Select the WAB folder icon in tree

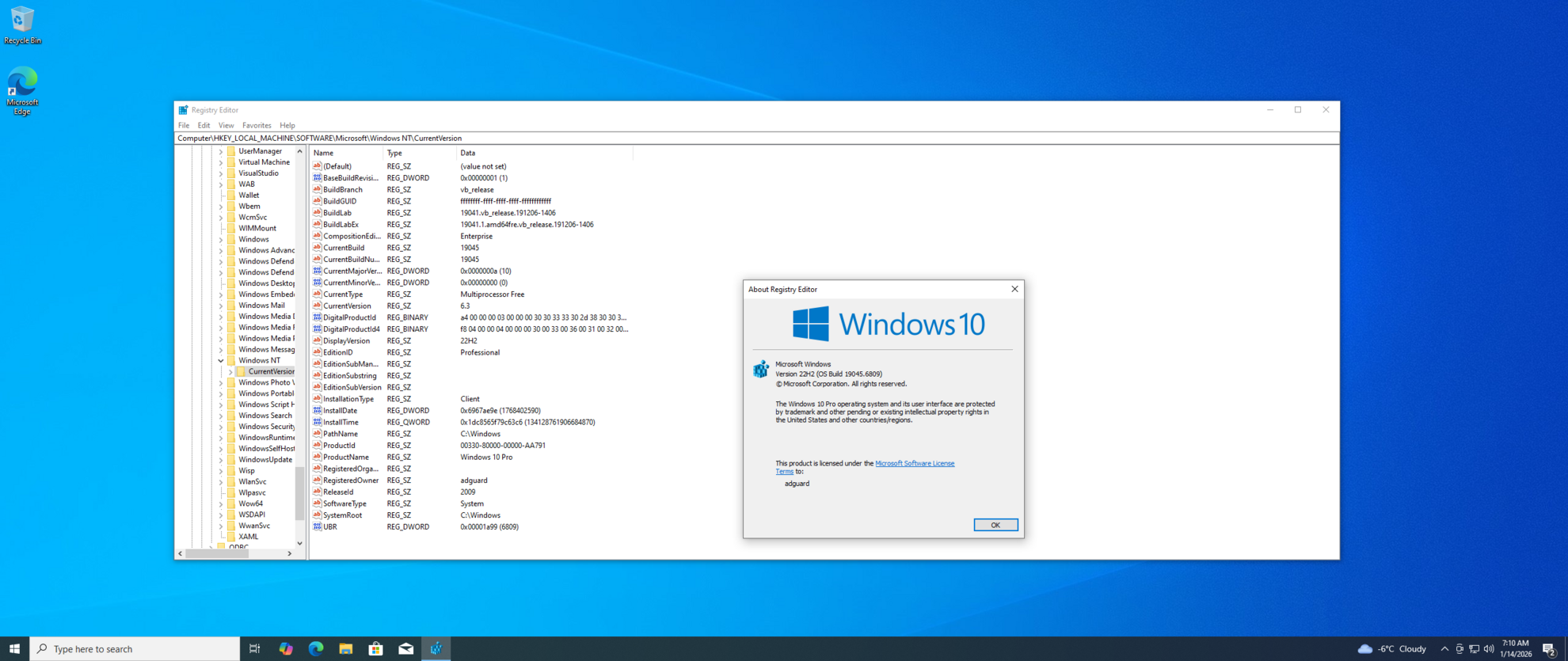pos(231,184)
